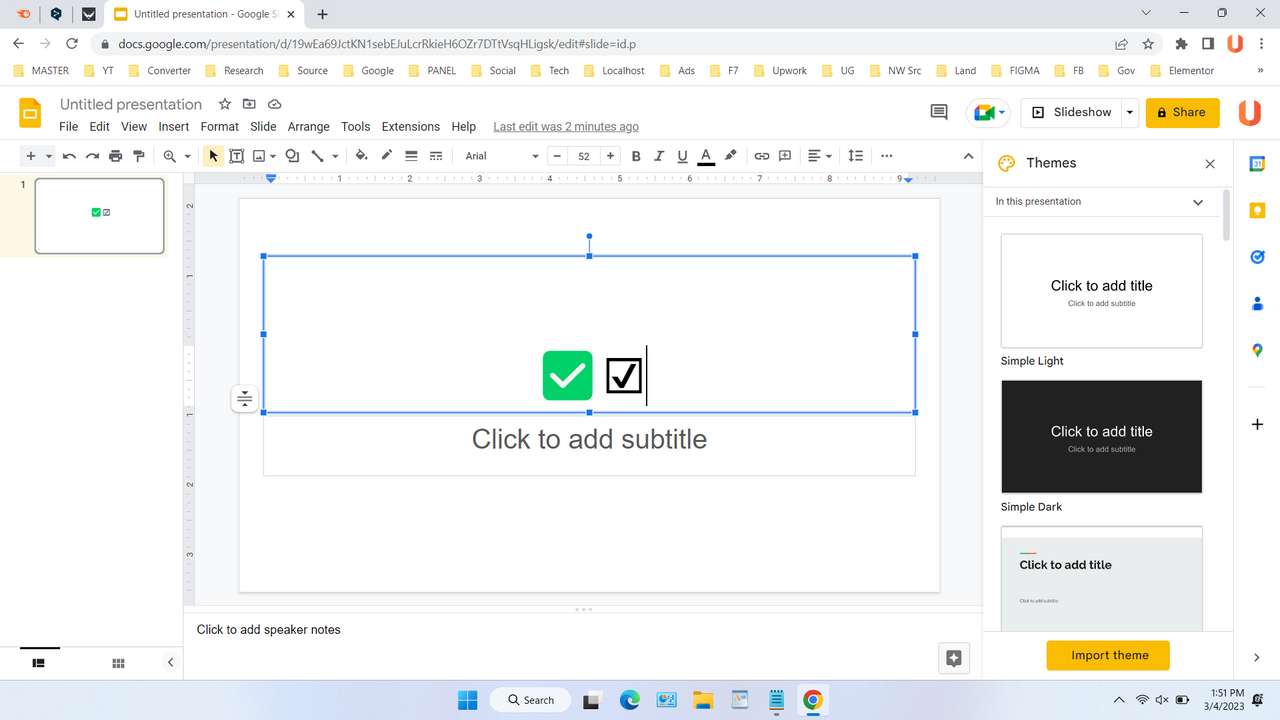Switch to the Untitled presentation browser tab
This screenshot has height=720, width=1280.
(x=200, y=14)
